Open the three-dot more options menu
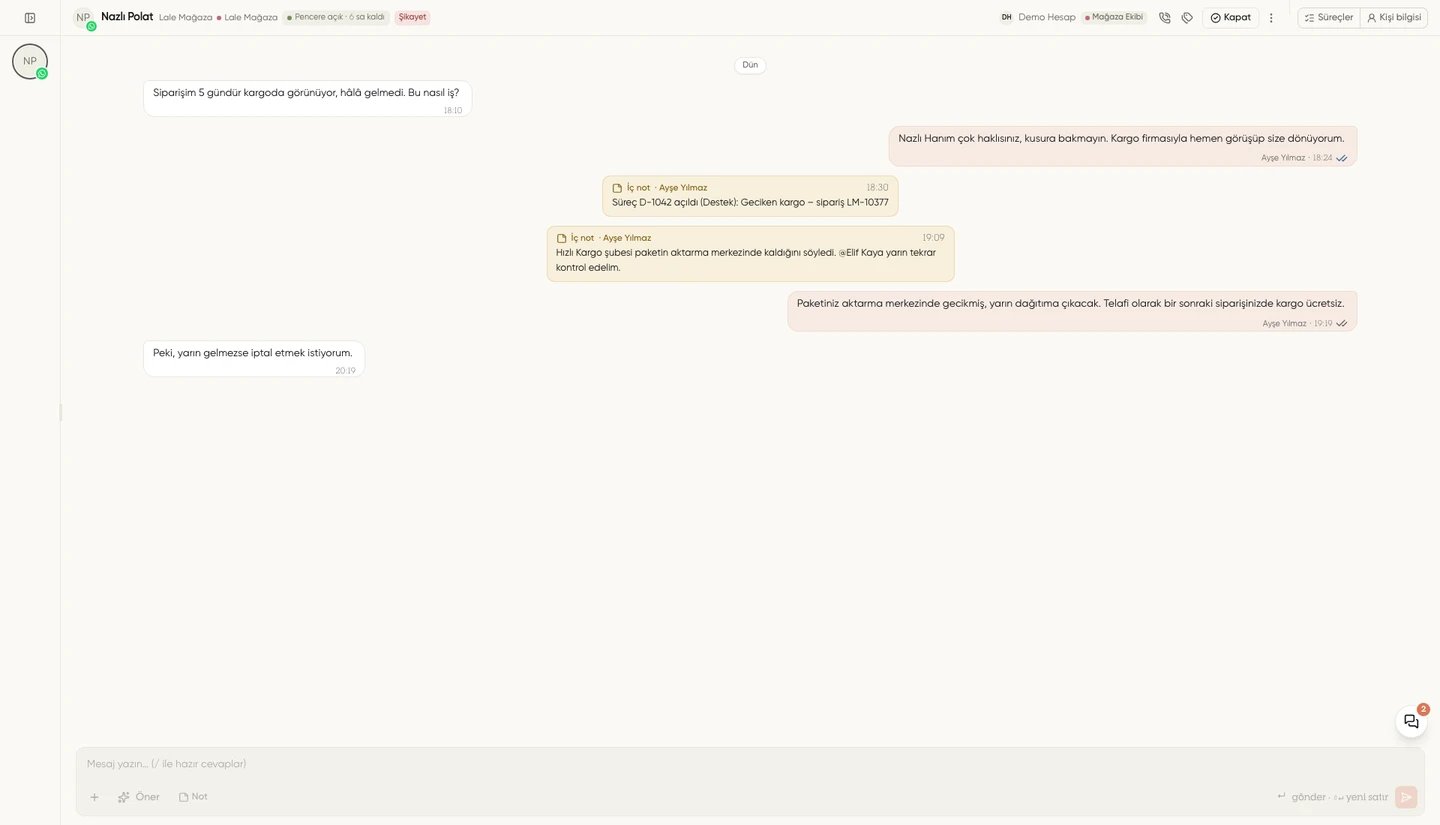The height and width of the screenshot is (825, 1440). click(x=1271, y=18)
